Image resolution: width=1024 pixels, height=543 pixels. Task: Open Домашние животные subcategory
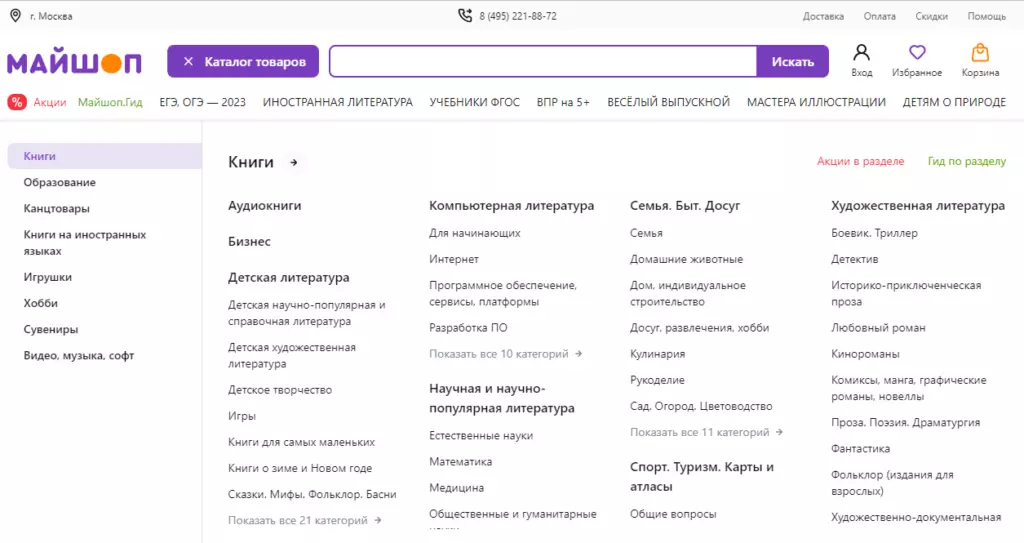(x=686, y=259)
